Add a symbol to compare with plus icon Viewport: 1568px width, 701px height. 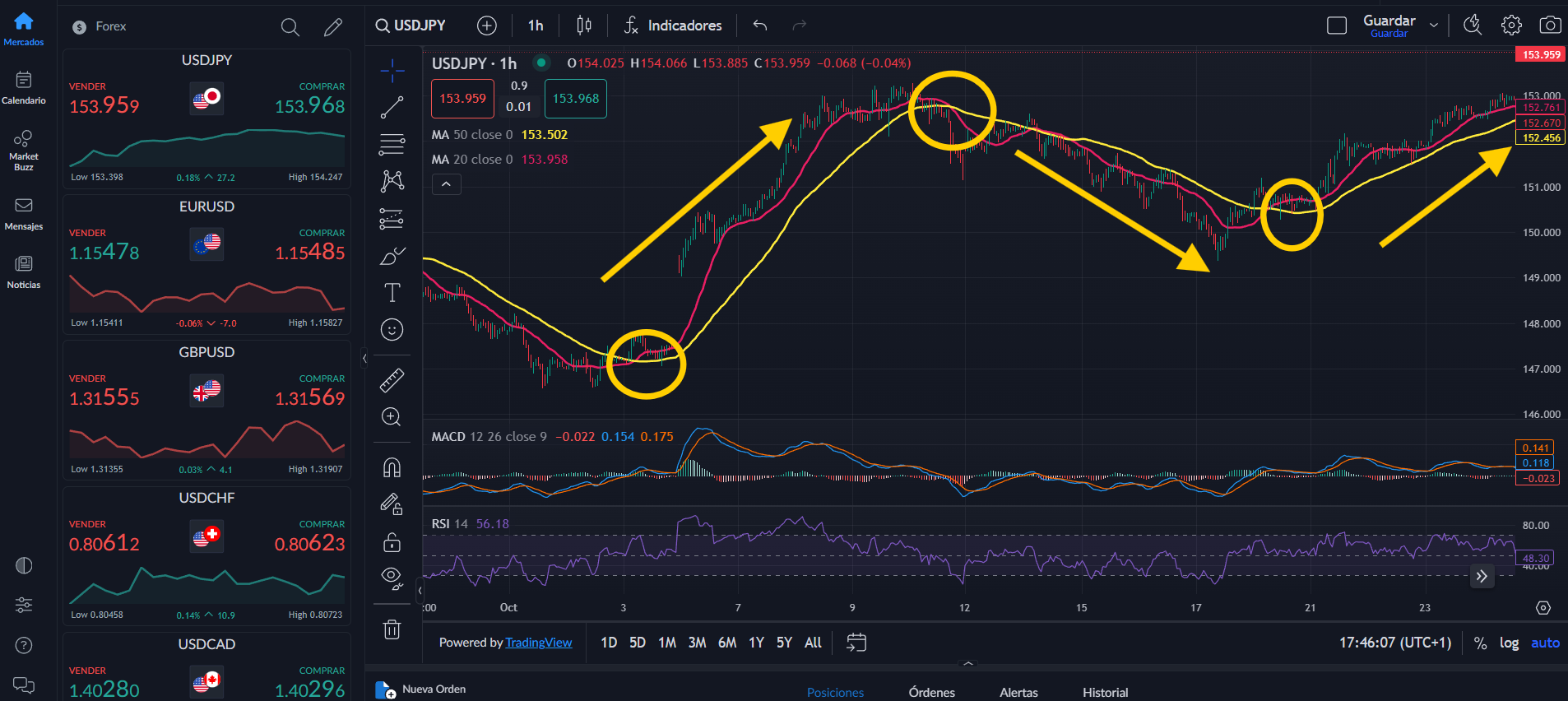tap(487, 26)
